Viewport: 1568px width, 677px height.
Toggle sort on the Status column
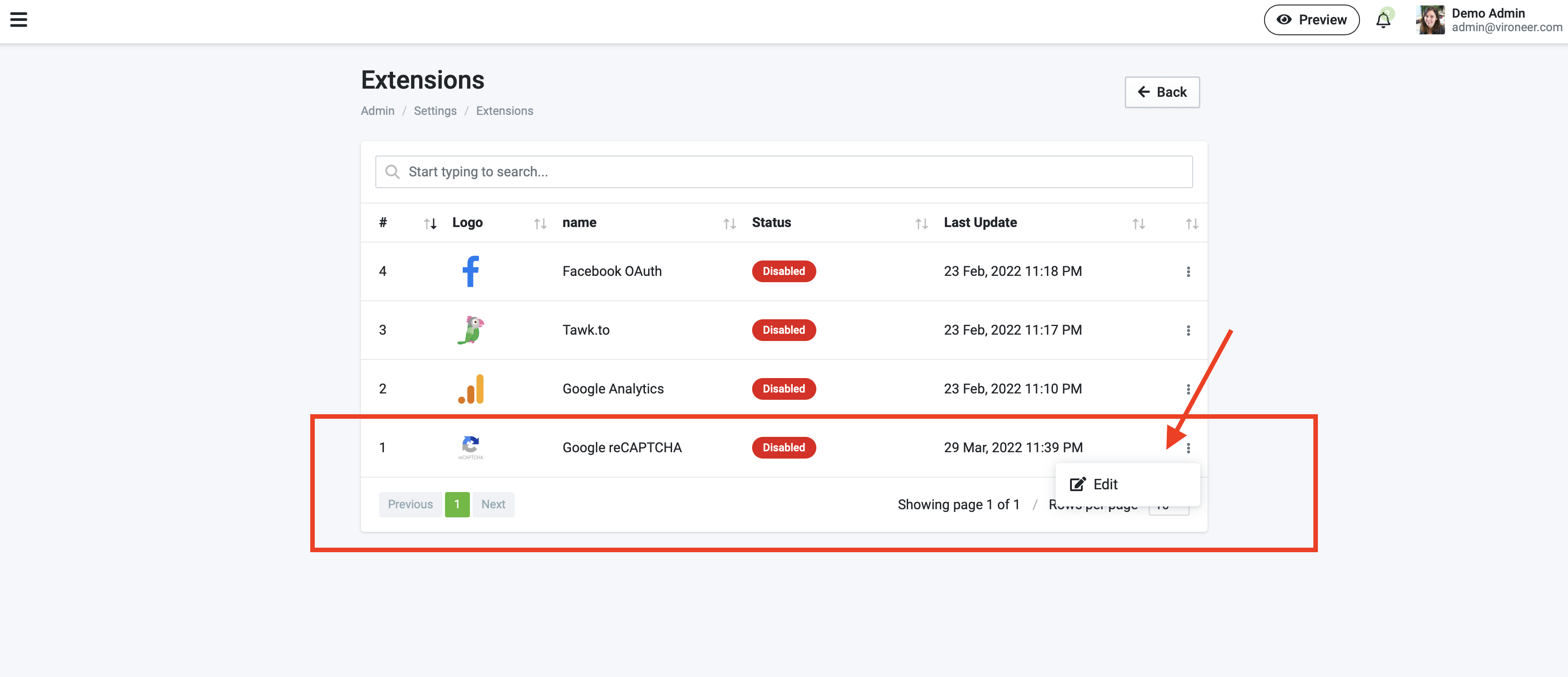coord(921,223)
